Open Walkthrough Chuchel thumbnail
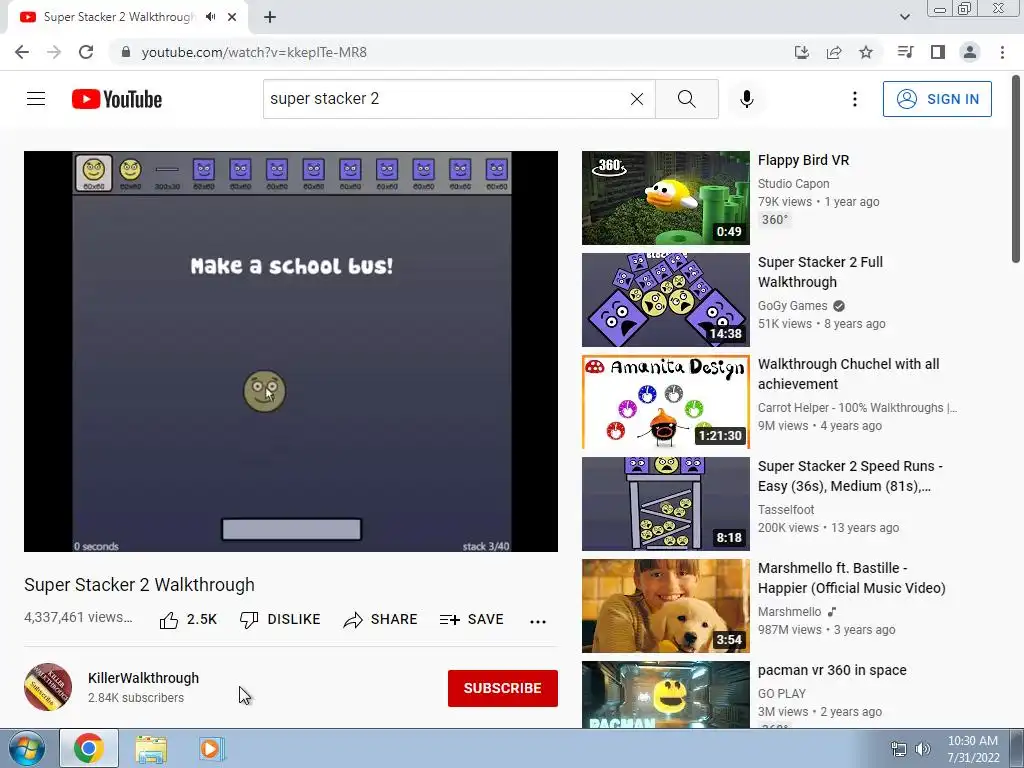This screenshot has width=1024, height=768. click(665, 402)
